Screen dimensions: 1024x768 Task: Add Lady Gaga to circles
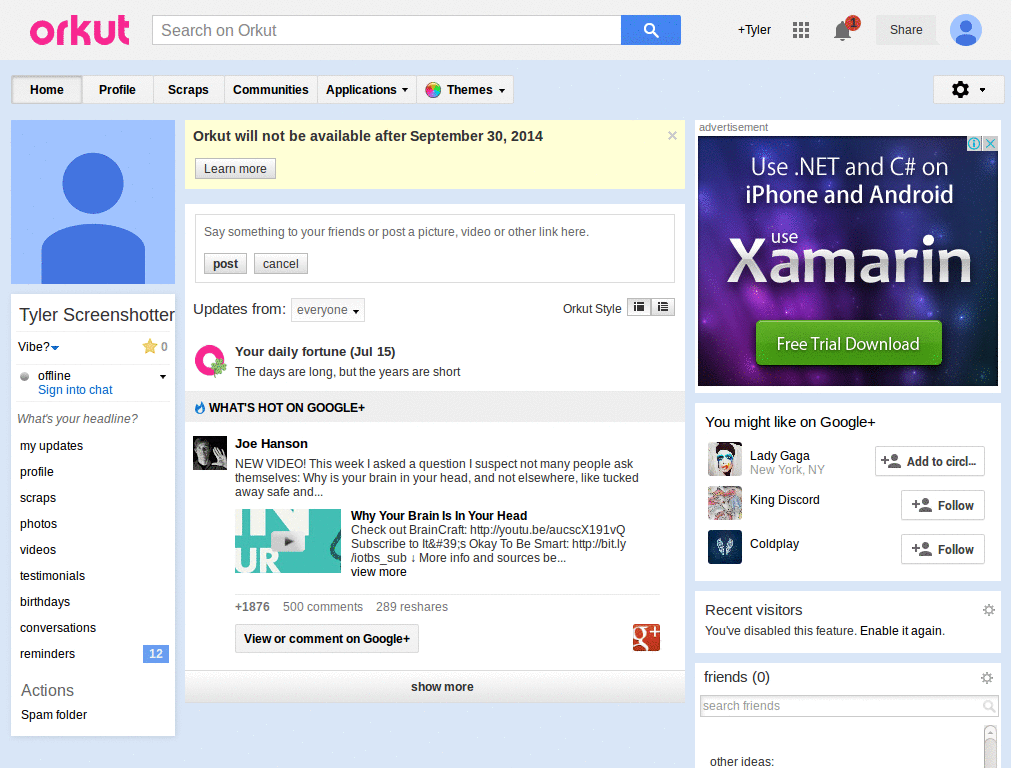[x=929, y=461]
